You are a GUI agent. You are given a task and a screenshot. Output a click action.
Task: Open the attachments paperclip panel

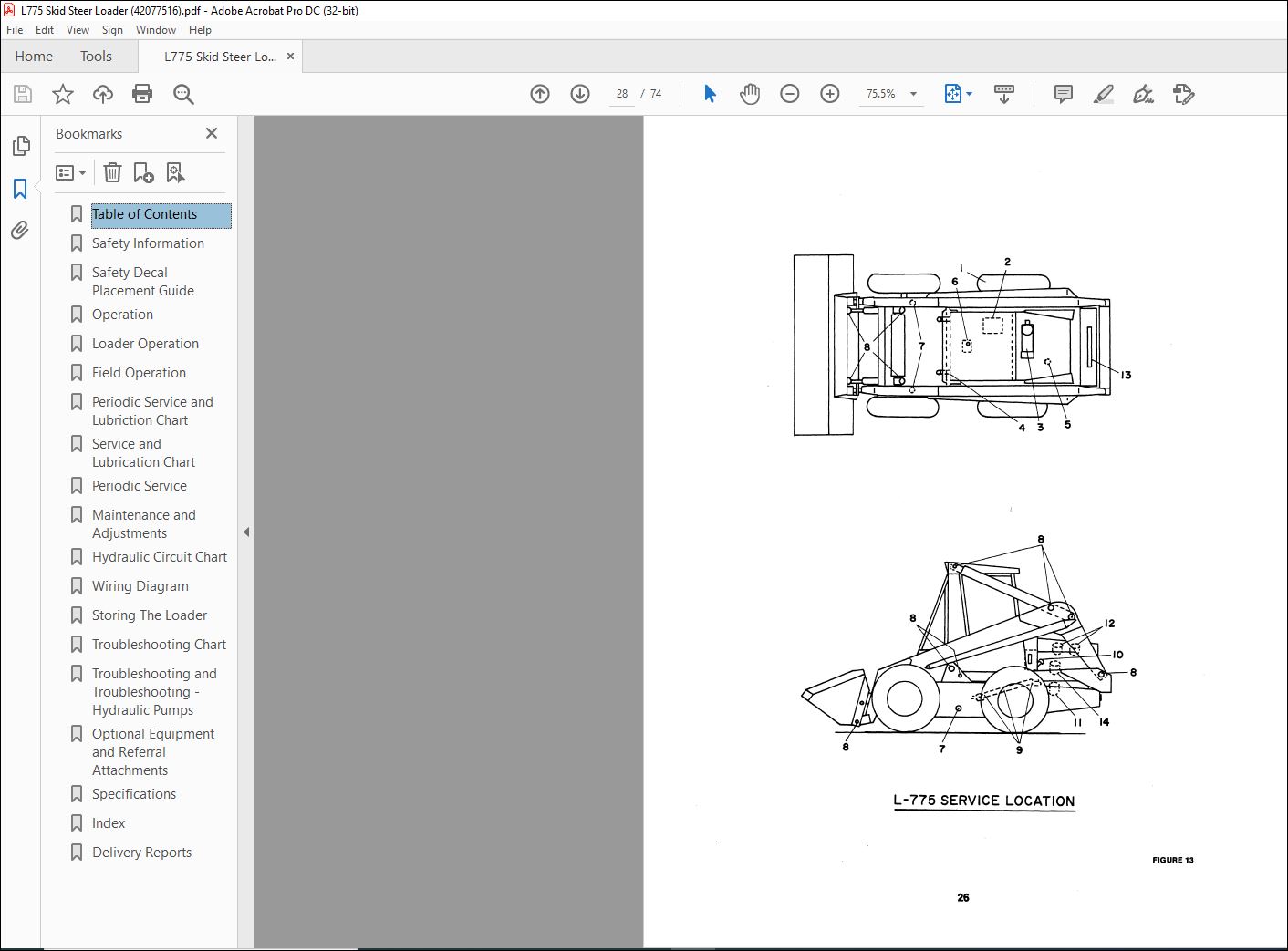tap(20, 230)
